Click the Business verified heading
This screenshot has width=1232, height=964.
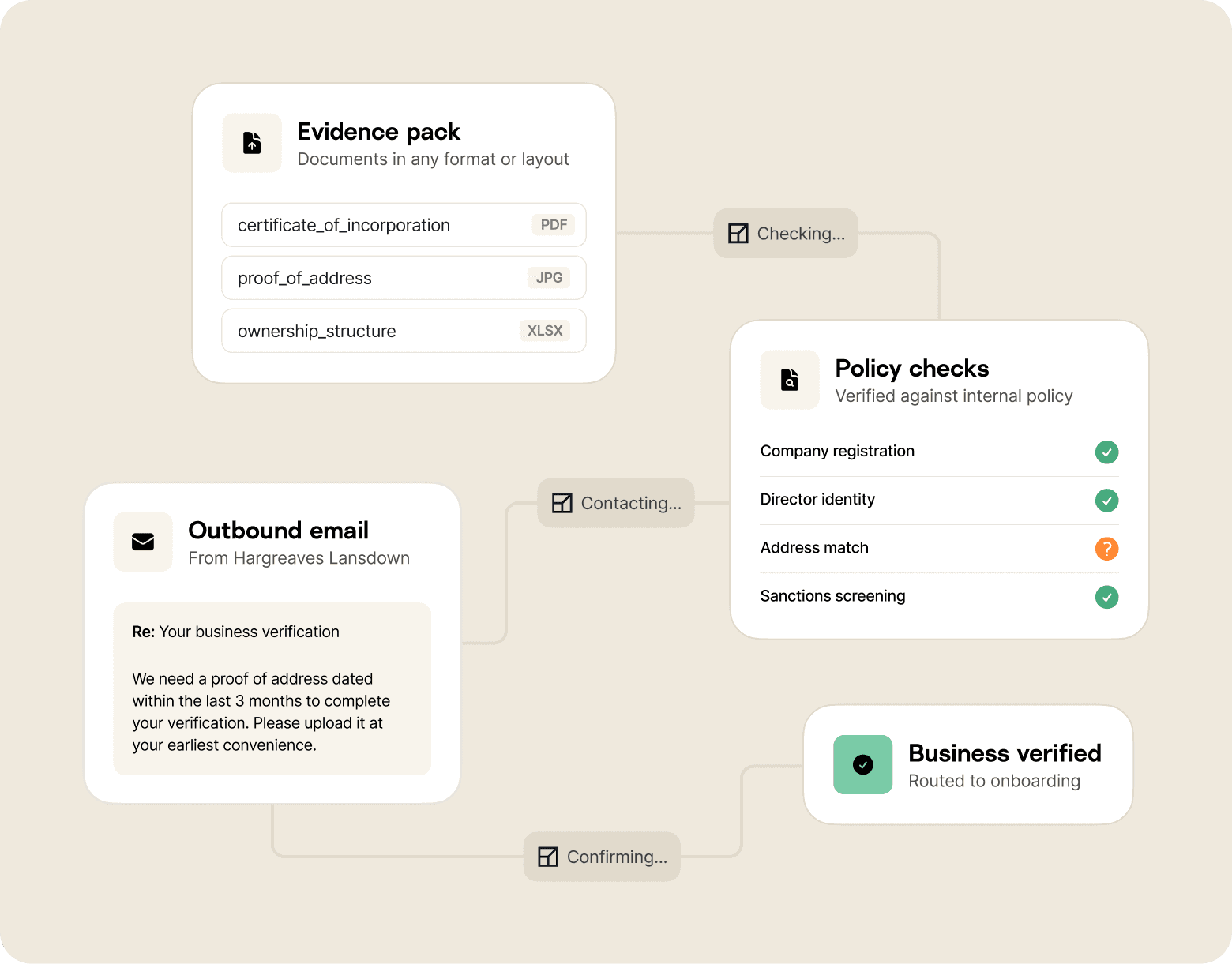click(x=1005, y=753)
